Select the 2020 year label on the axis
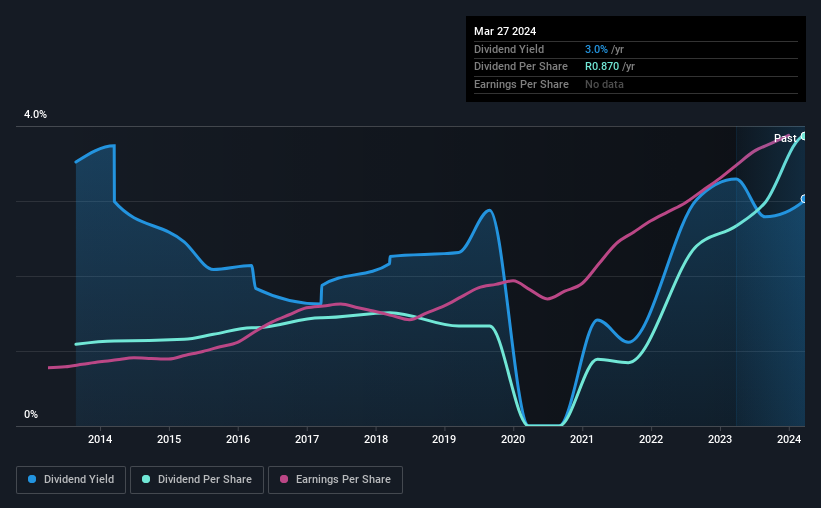821x508 pixels. pos(513,439)
